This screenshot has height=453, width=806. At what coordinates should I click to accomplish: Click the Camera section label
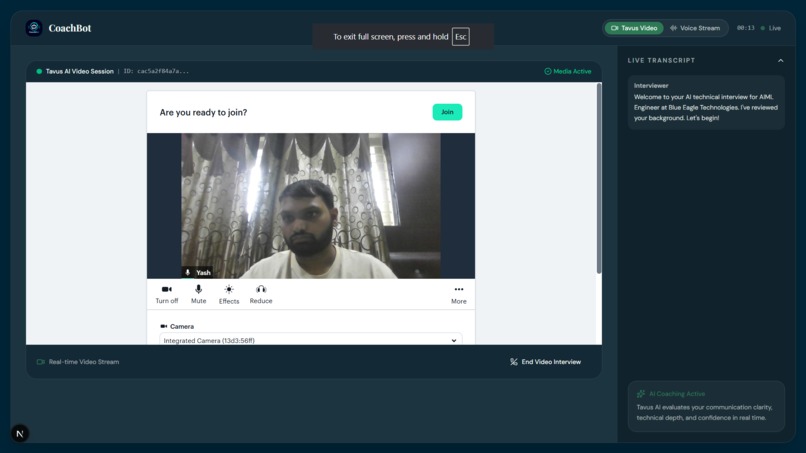[177, 327]
